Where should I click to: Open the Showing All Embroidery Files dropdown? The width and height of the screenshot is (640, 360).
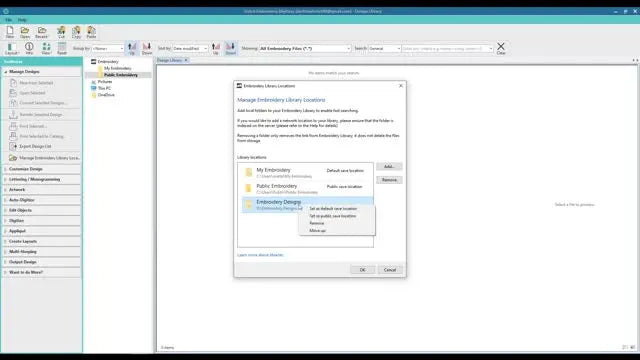click(305, 49)
